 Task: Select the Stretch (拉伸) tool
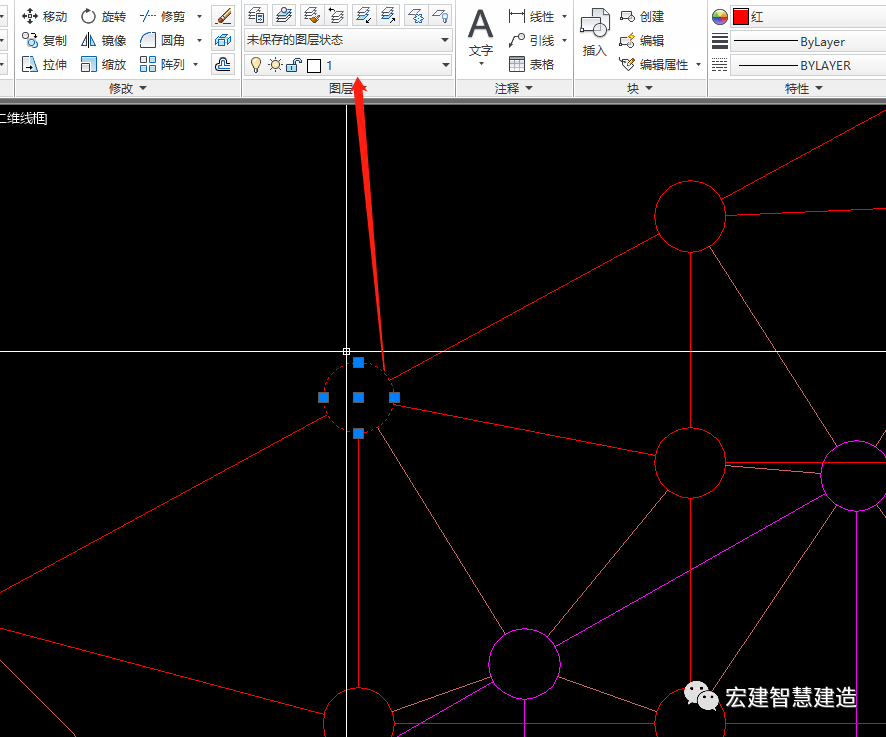[x=44, y=64]
